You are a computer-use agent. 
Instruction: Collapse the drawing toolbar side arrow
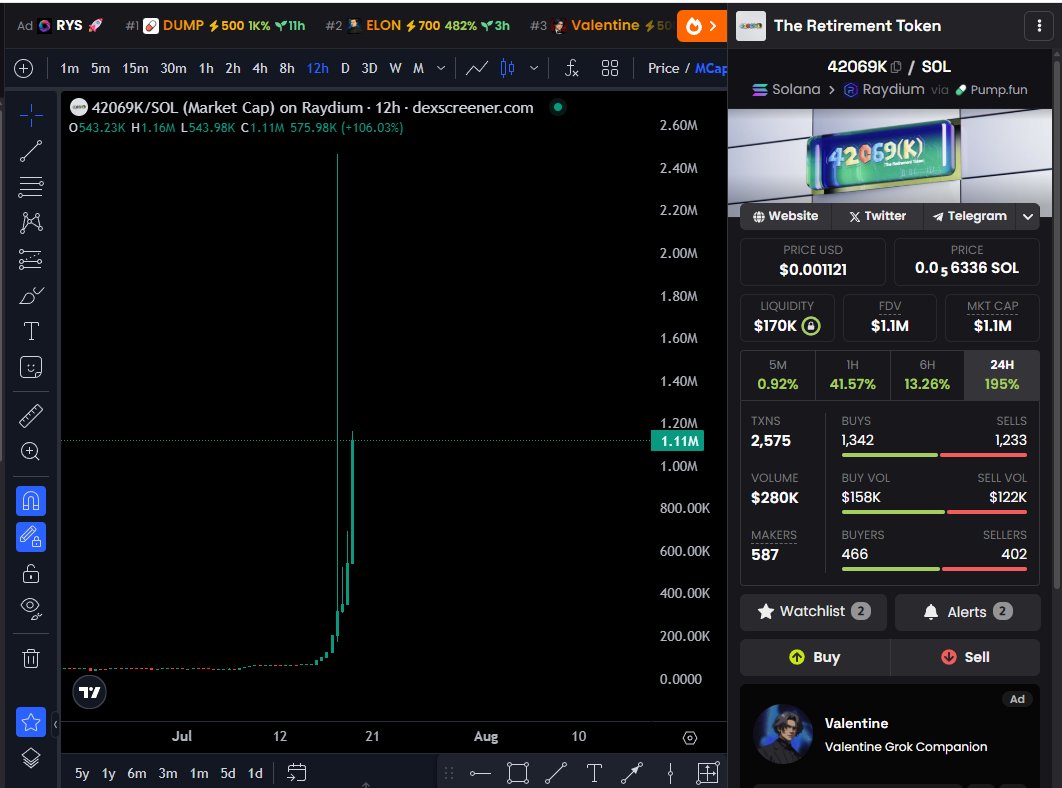[56, 724]
